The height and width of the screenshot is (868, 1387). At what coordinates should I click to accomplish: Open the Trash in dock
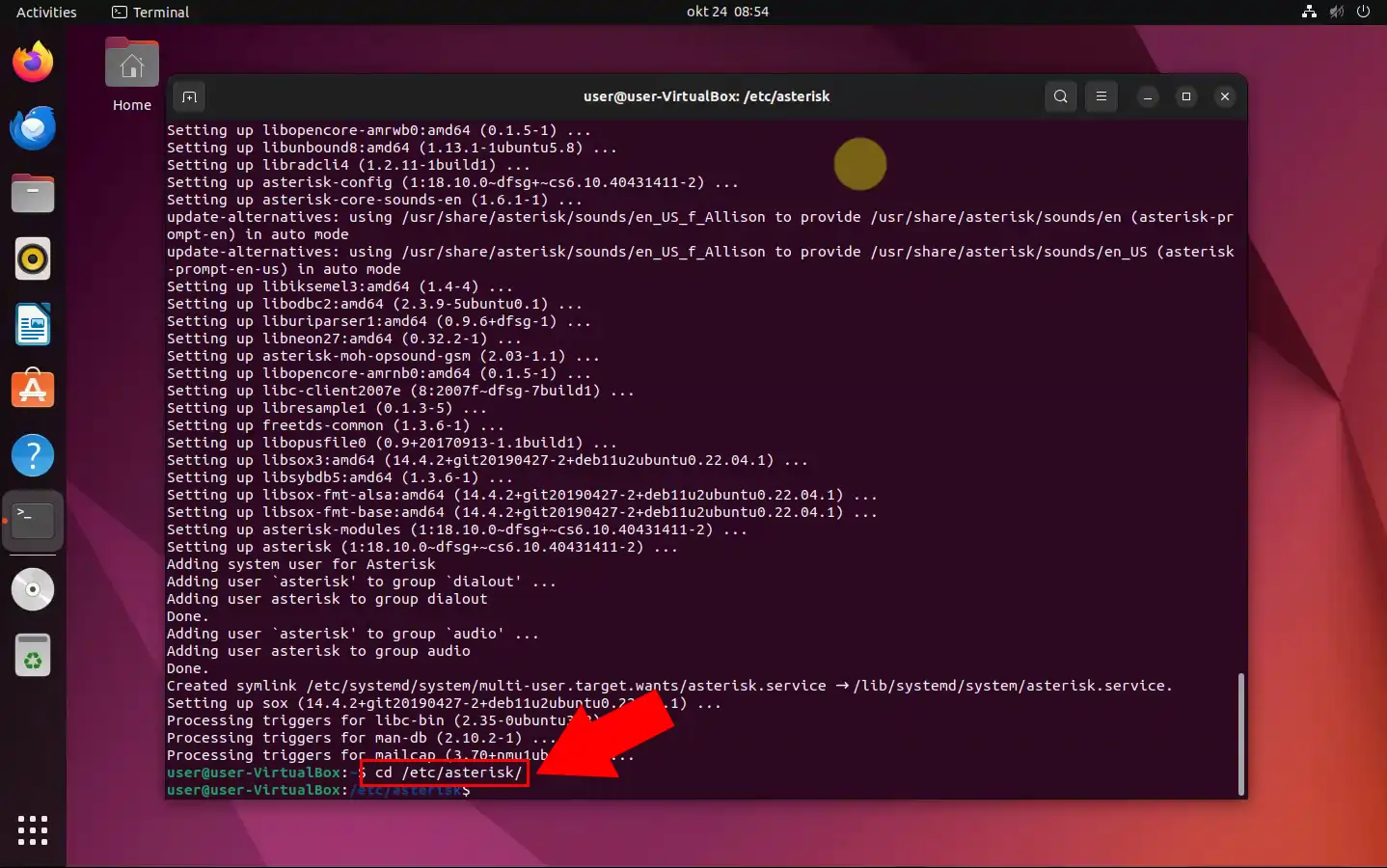[33, 656]
